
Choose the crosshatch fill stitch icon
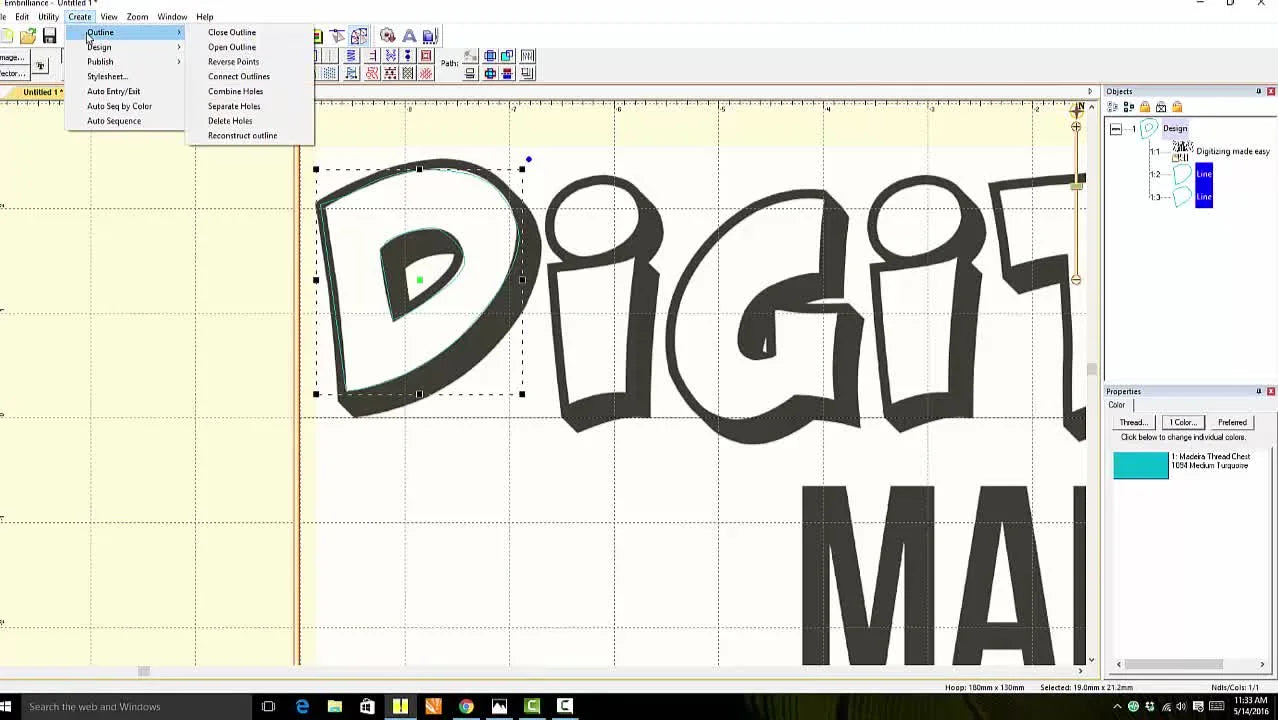[407, 73]
